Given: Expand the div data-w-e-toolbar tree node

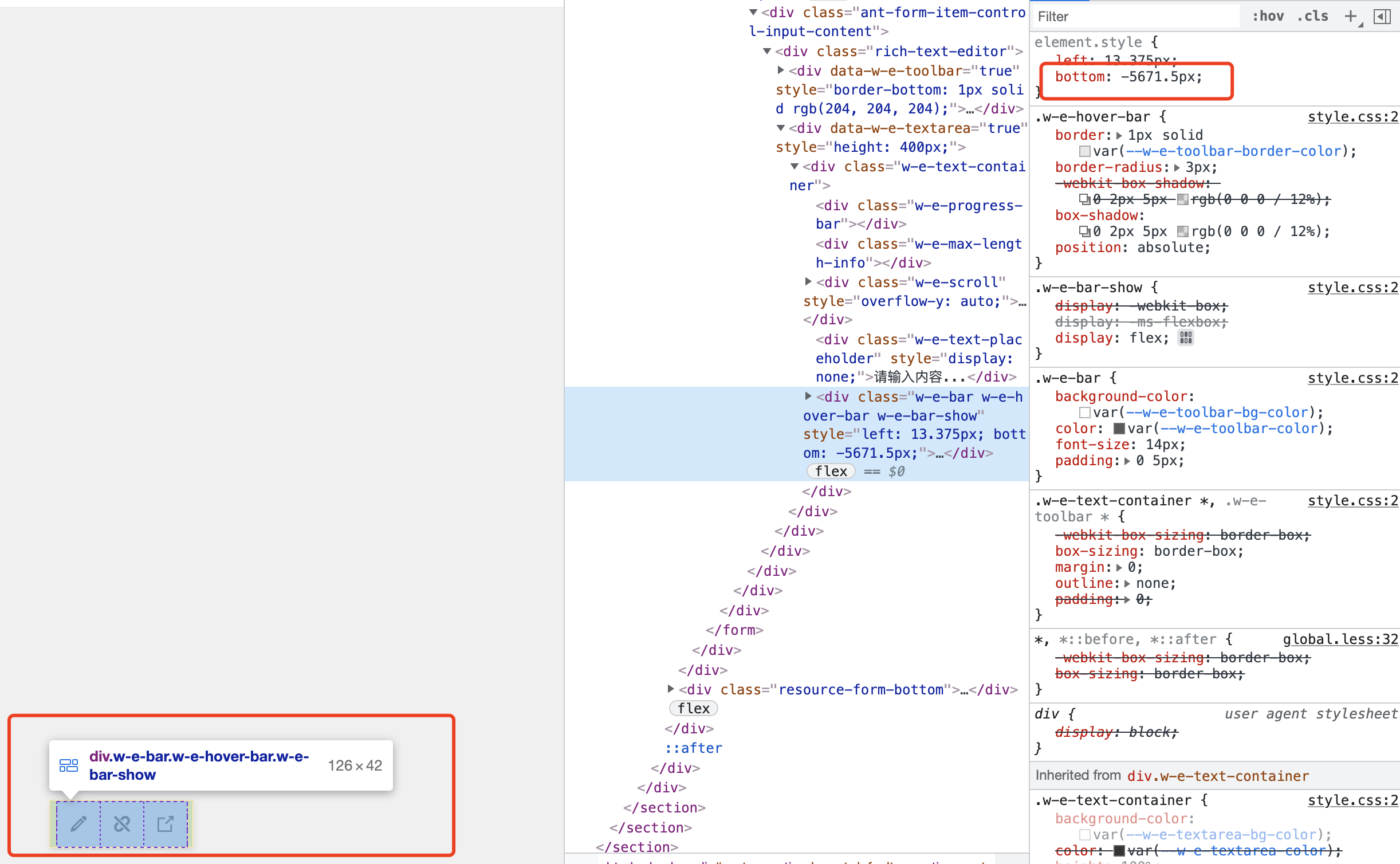Looking at the screenshot, I should pyautogui.click(x=781, y=70).
